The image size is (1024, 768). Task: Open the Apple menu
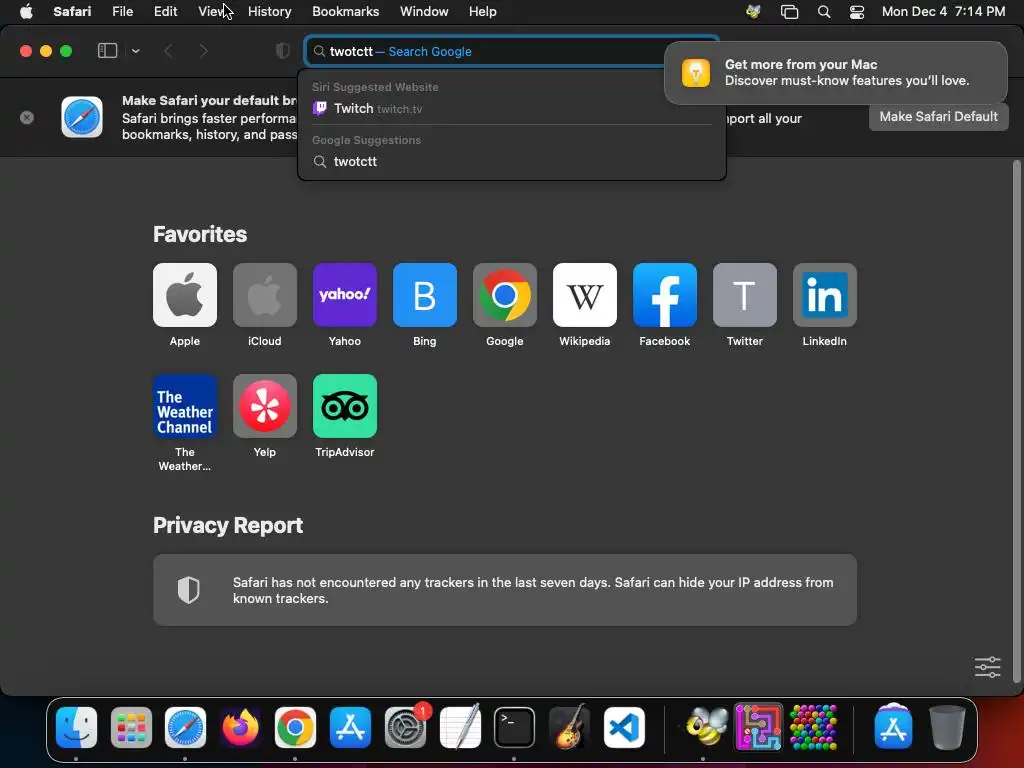(26, 11)
